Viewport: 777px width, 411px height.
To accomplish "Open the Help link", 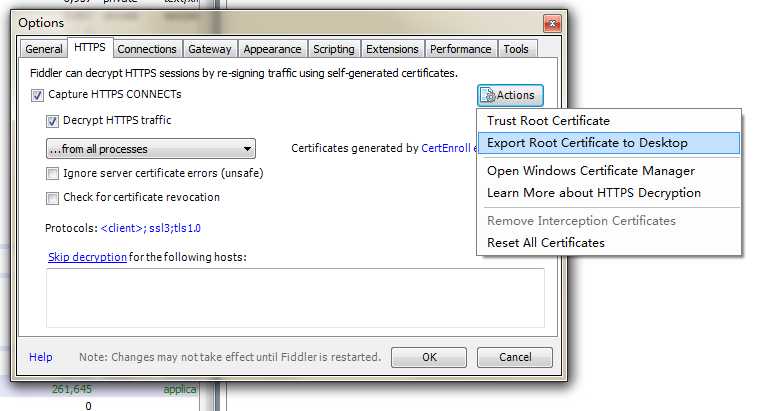I will [x=41, y=357].
